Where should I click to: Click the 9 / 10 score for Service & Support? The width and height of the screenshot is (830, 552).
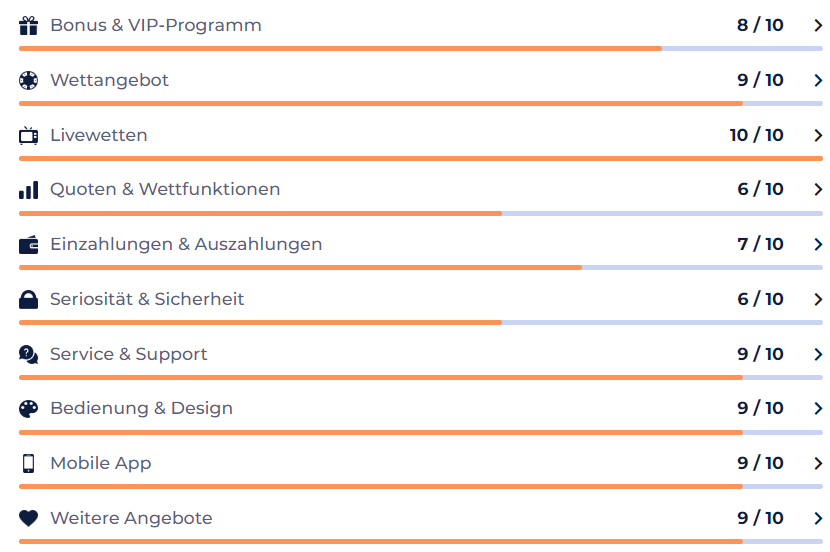pyautogui.click(x=760, y=354)
